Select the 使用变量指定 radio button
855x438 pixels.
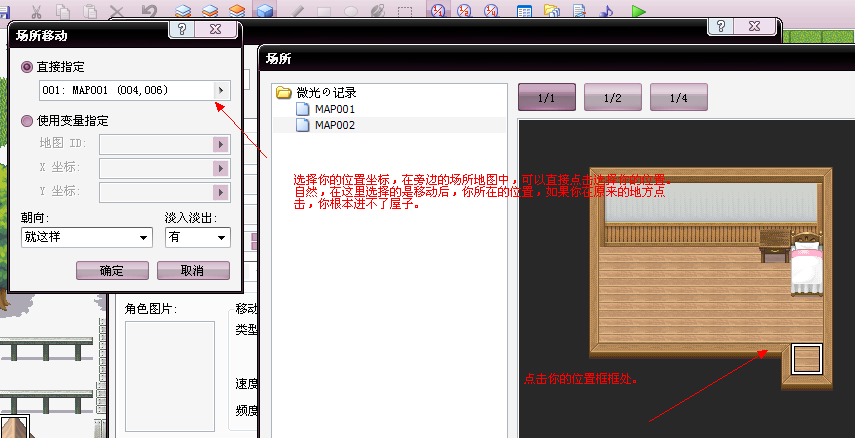pos(27,121)
